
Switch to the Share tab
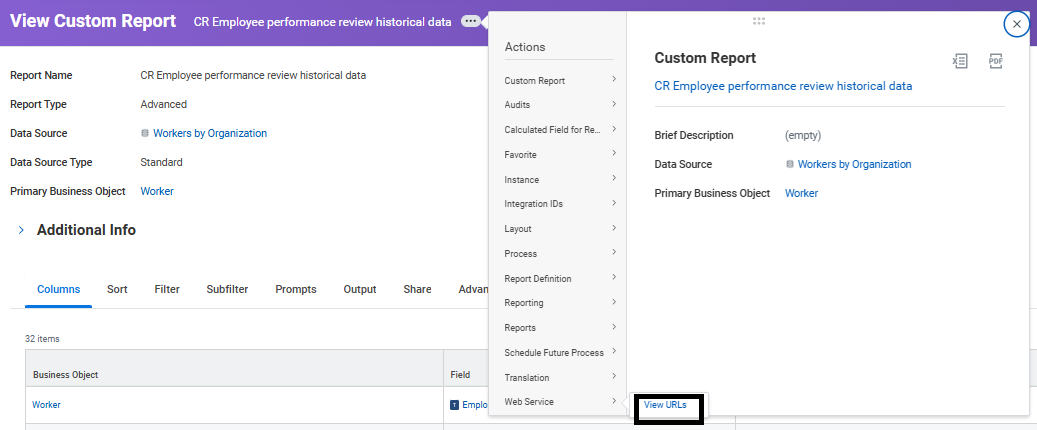417,289
